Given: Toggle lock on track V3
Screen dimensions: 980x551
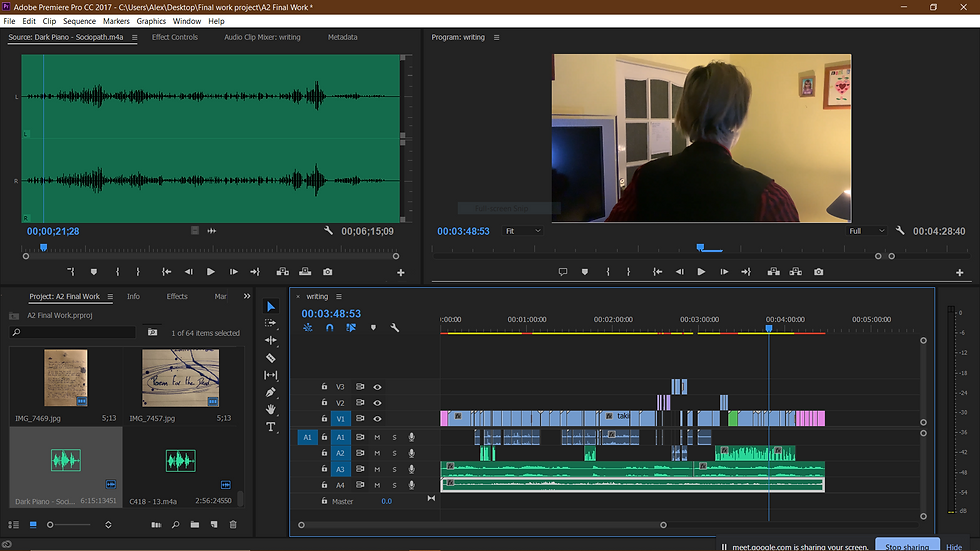Looking at the screenshot, I should pyautogui.click(x=324, y=387).
